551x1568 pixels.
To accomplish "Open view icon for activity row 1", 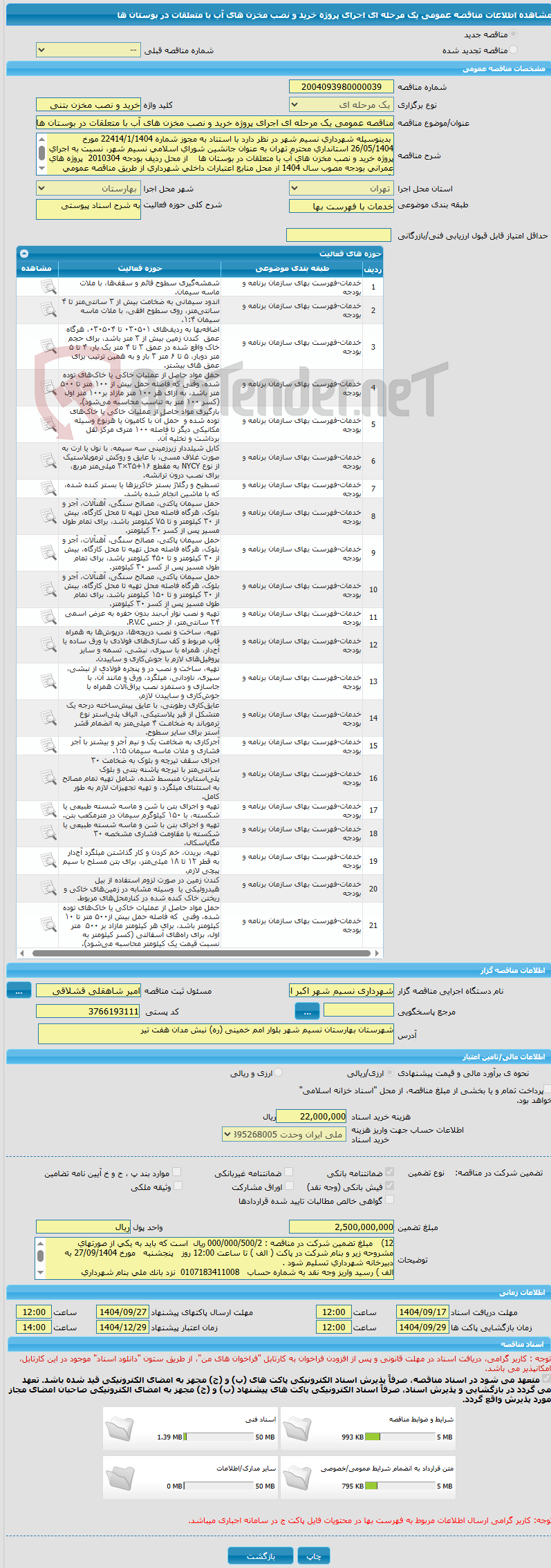I will pos(48,287).
